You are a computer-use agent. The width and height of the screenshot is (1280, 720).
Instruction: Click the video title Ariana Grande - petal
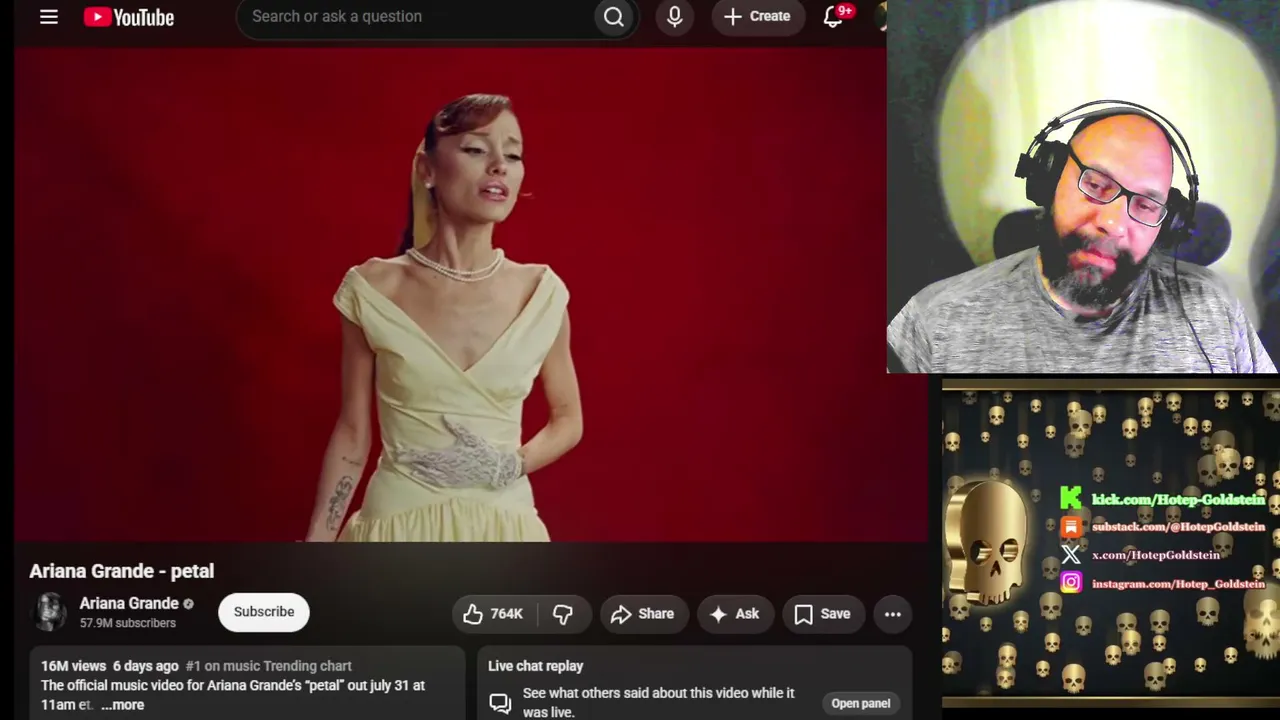coord(122,571)
